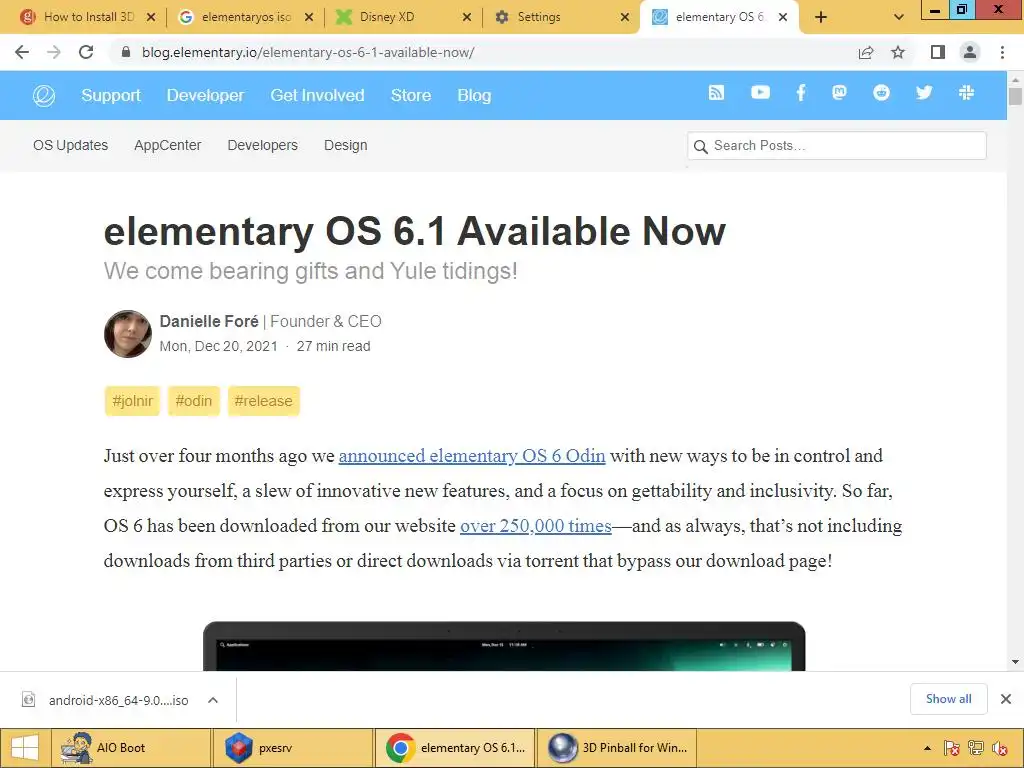Switch to 3D Pinball taskbar window
The height and width of the screenshot is (768, 1024).
click(x=617, y=748)
